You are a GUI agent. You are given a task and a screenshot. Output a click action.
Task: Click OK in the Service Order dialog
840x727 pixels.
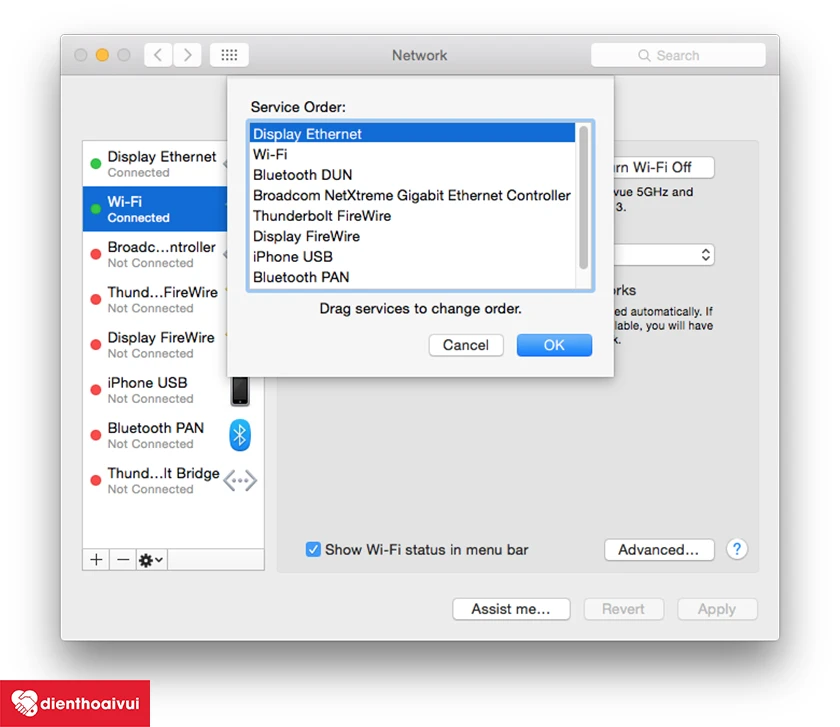click(554, 345)
